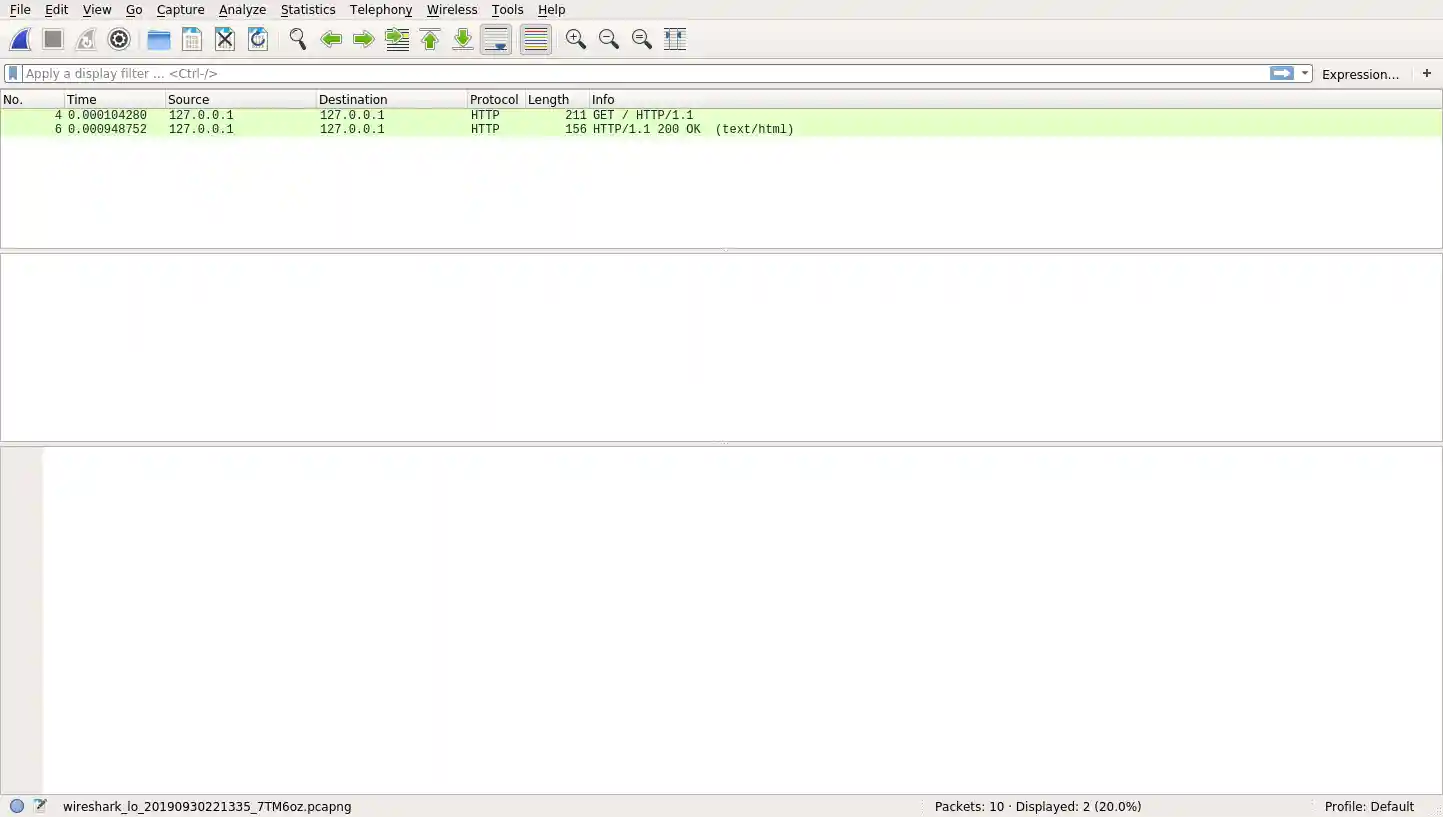The width and height of the screenshot is (1443, 817).
Task: Toggle auto scroll in live capture
Action: 496,39
